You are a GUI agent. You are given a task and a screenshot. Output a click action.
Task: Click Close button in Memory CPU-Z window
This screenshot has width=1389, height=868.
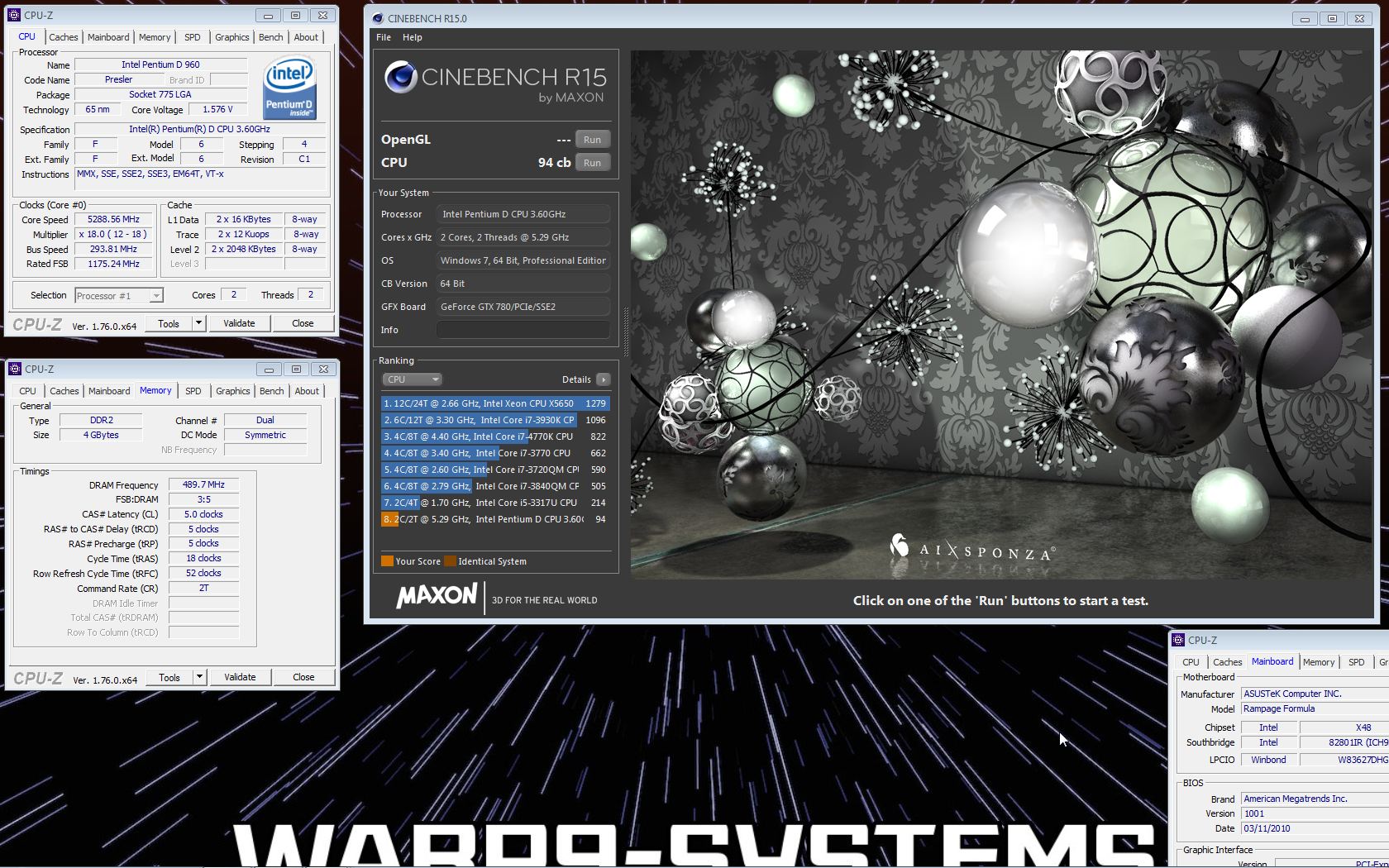(303, 677)
